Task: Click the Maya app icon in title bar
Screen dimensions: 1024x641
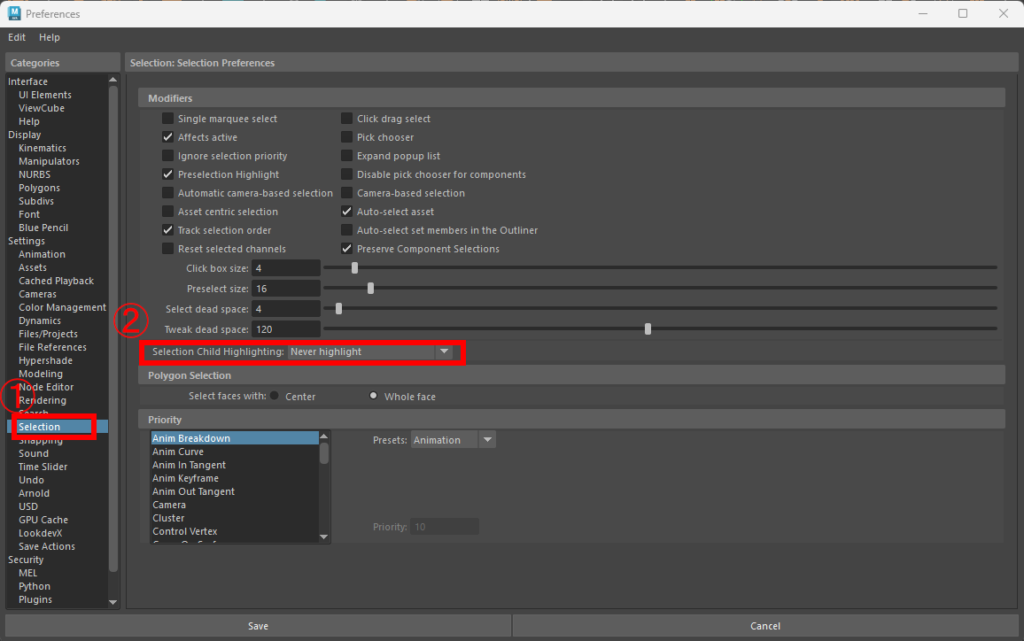Action: click(x=13, y=14)
